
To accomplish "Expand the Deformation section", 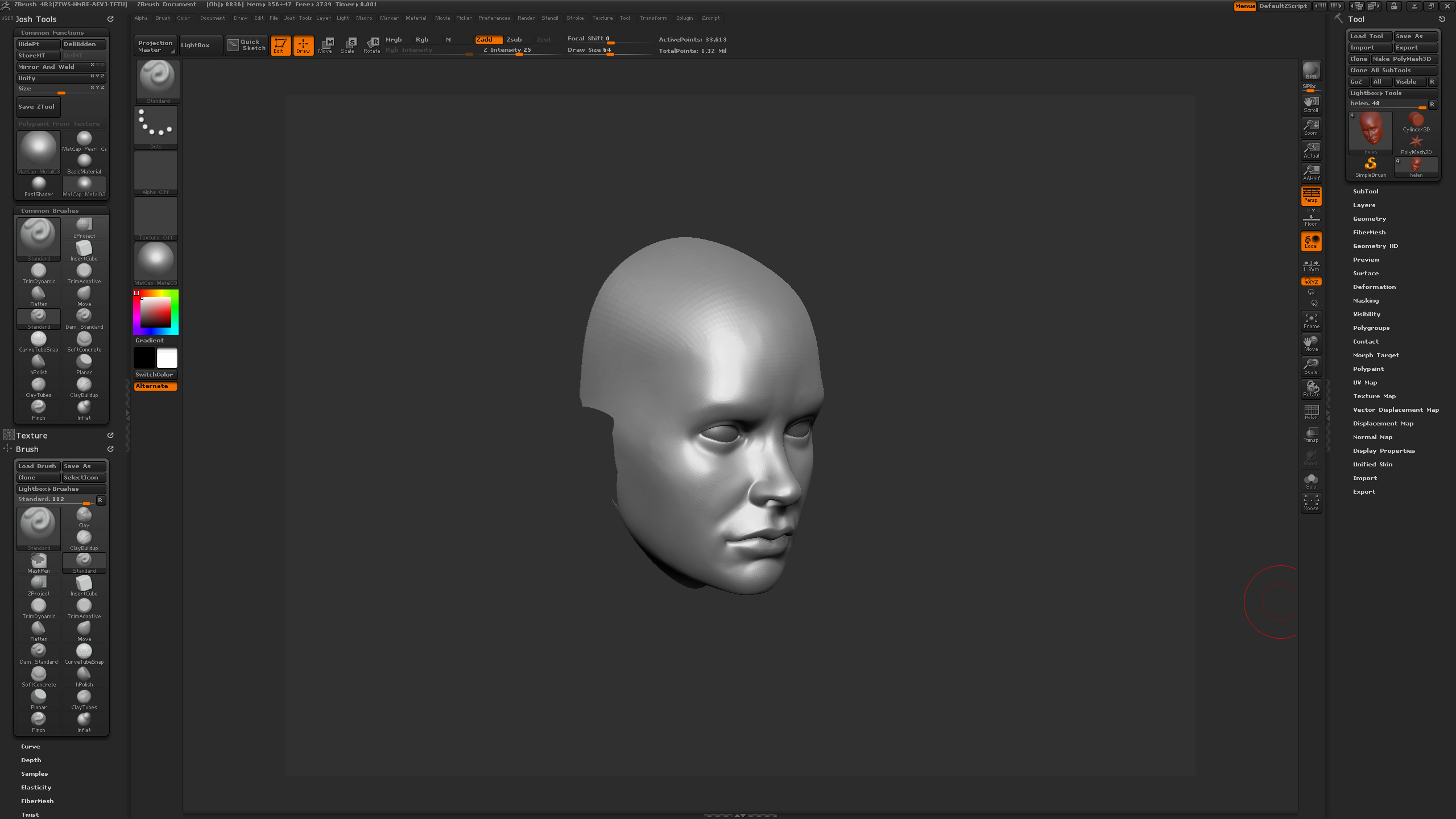I will pos(1374,287).
